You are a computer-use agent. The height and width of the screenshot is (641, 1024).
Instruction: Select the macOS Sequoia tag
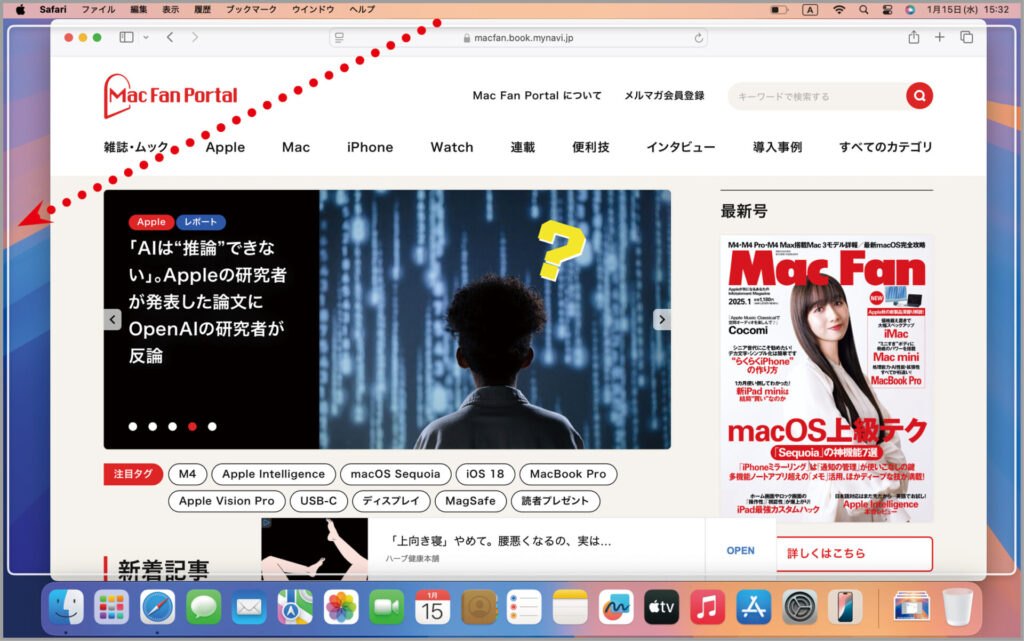395,474
